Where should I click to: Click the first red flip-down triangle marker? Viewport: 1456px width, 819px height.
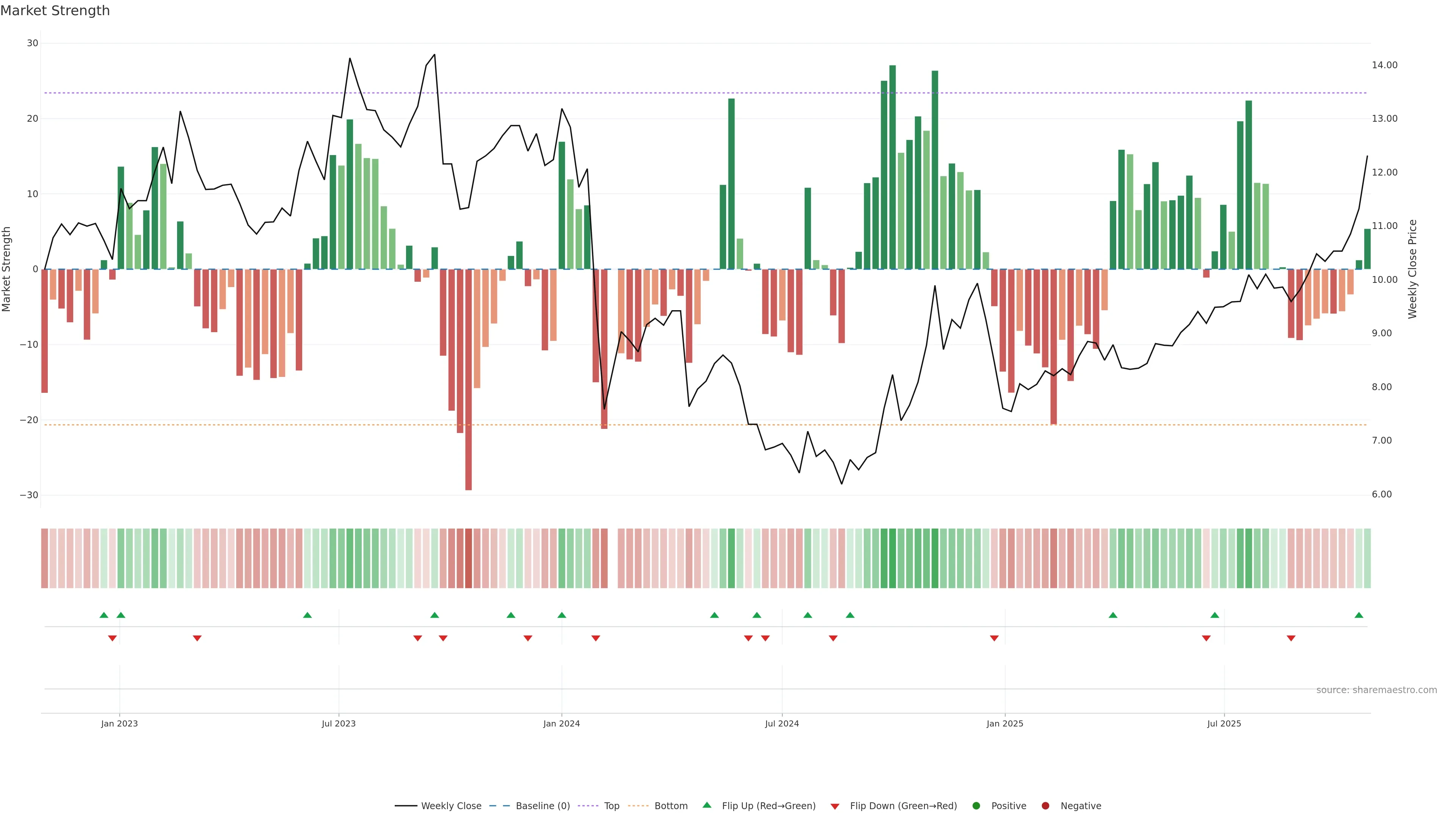(112, 638)
